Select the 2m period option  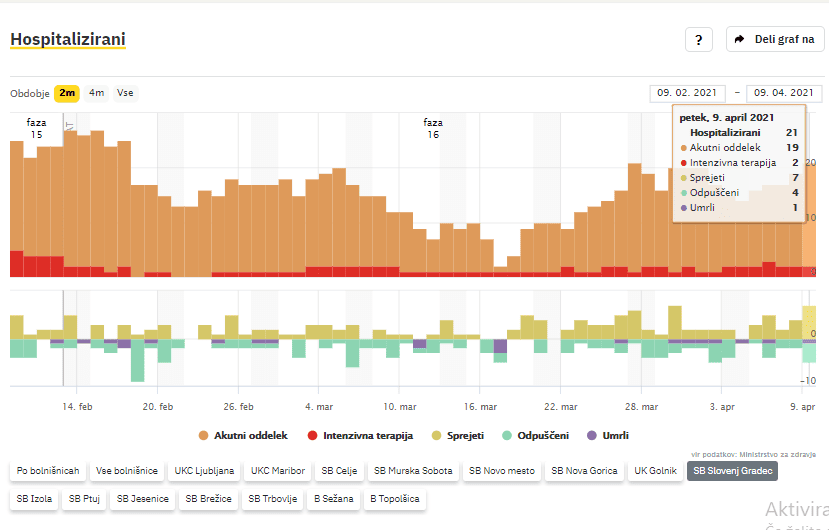[67, 93]
